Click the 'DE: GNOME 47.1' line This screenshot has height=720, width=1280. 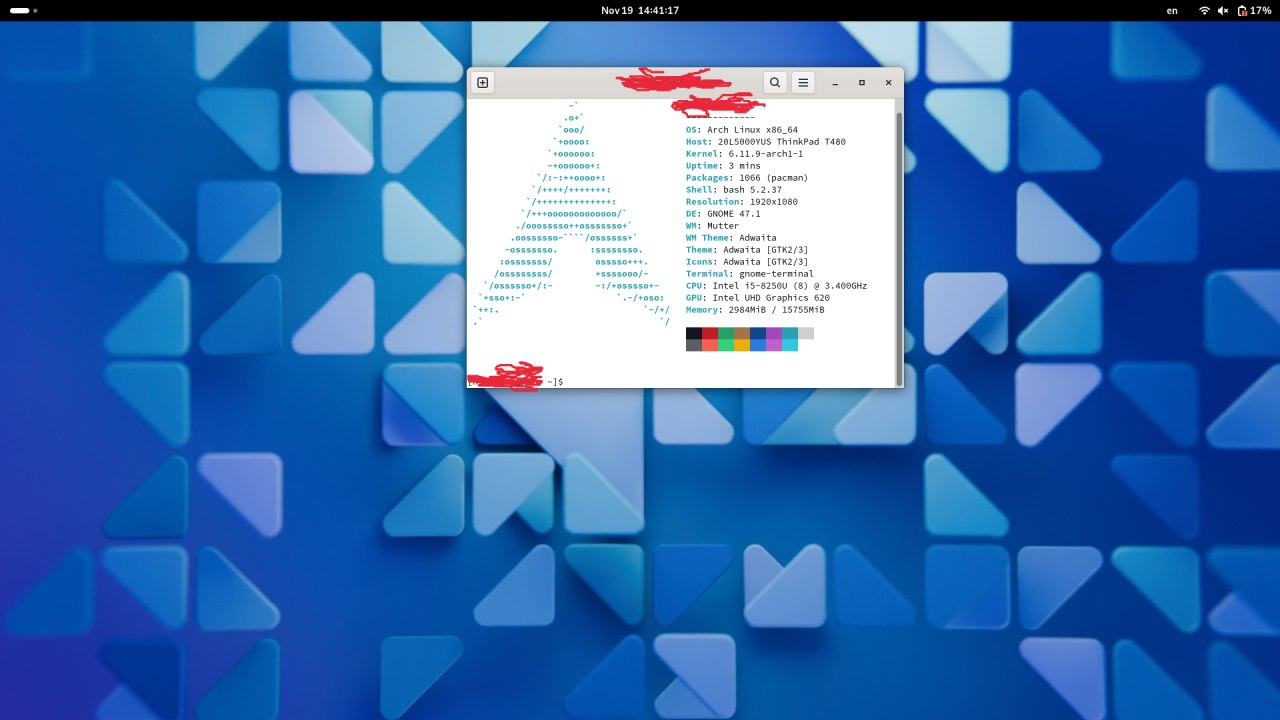723,214
